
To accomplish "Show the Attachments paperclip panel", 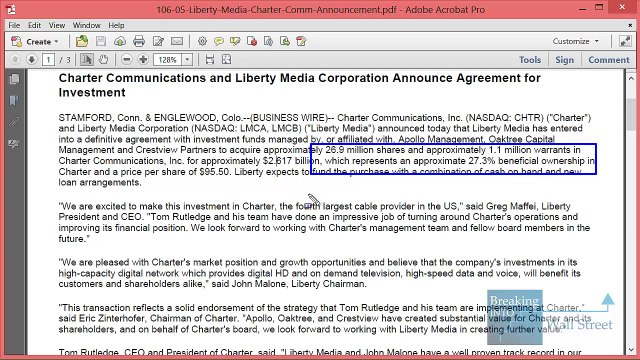I will tap(14, 122).
